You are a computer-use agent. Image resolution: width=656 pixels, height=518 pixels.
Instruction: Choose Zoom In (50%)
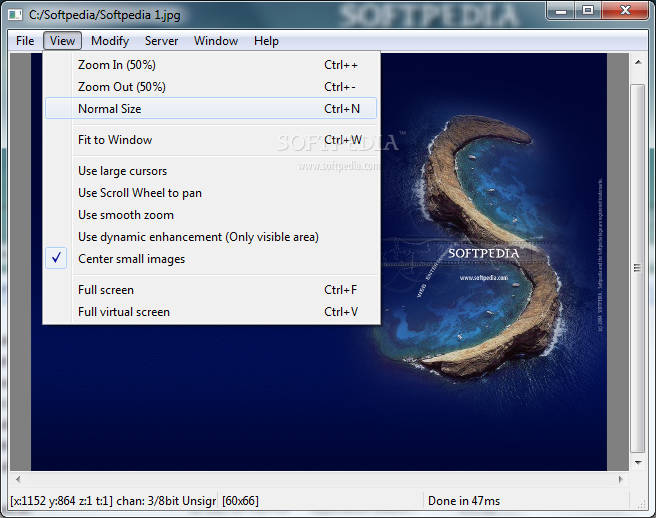(x=211, y=65)
